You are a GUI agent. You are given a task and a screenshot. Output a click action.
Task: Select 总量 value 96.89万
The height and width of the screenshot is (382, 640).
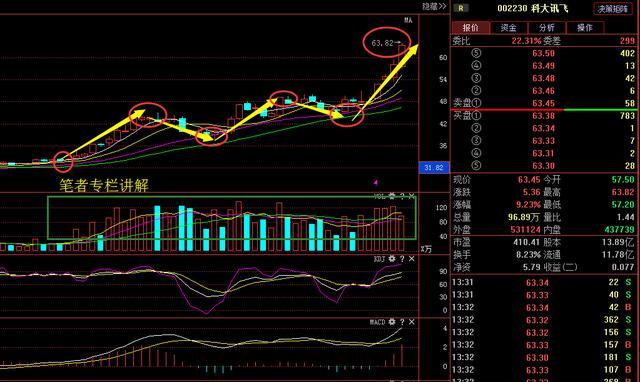[x=524, y=217]
